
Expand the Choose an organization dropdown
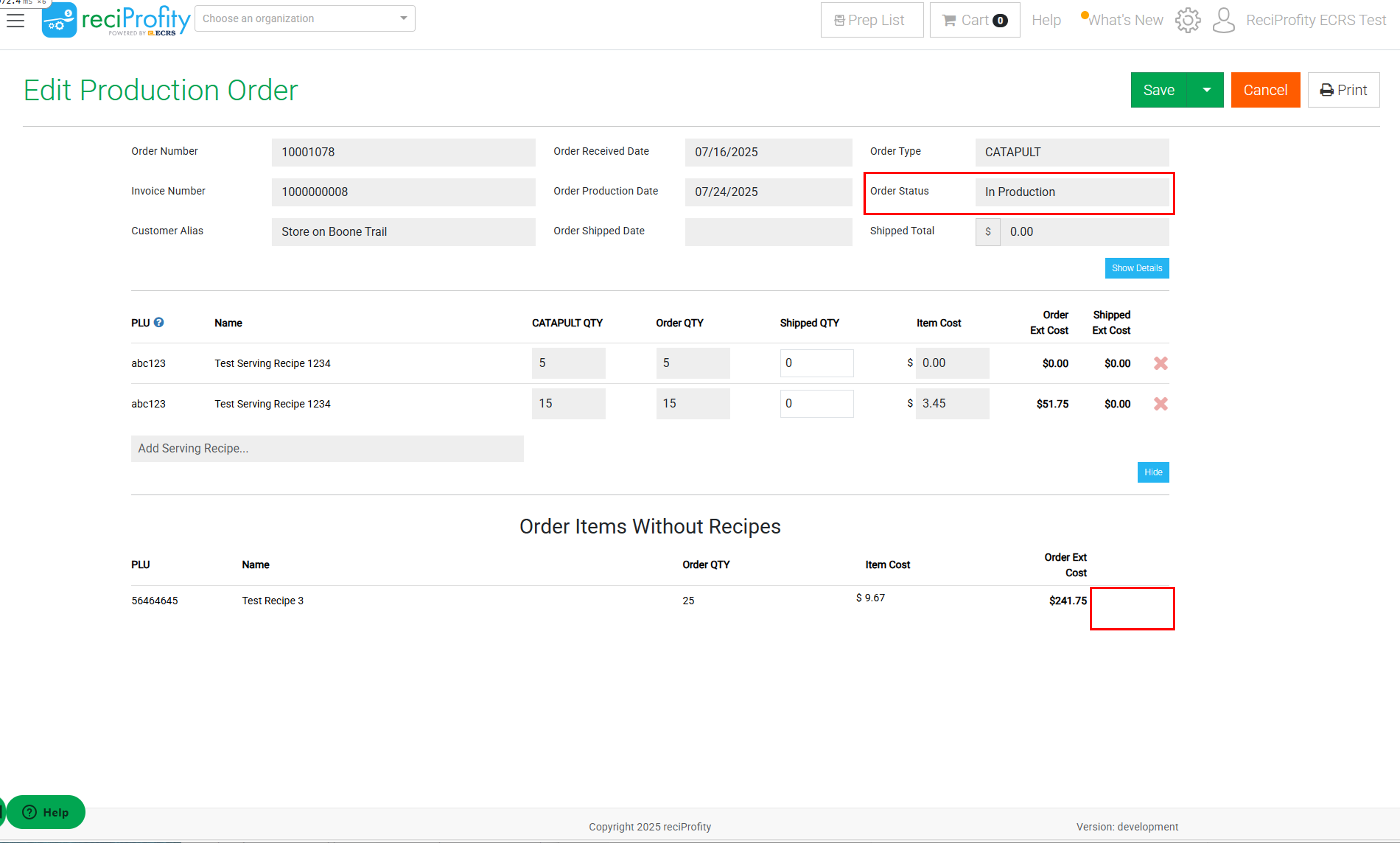click(305, 19)
